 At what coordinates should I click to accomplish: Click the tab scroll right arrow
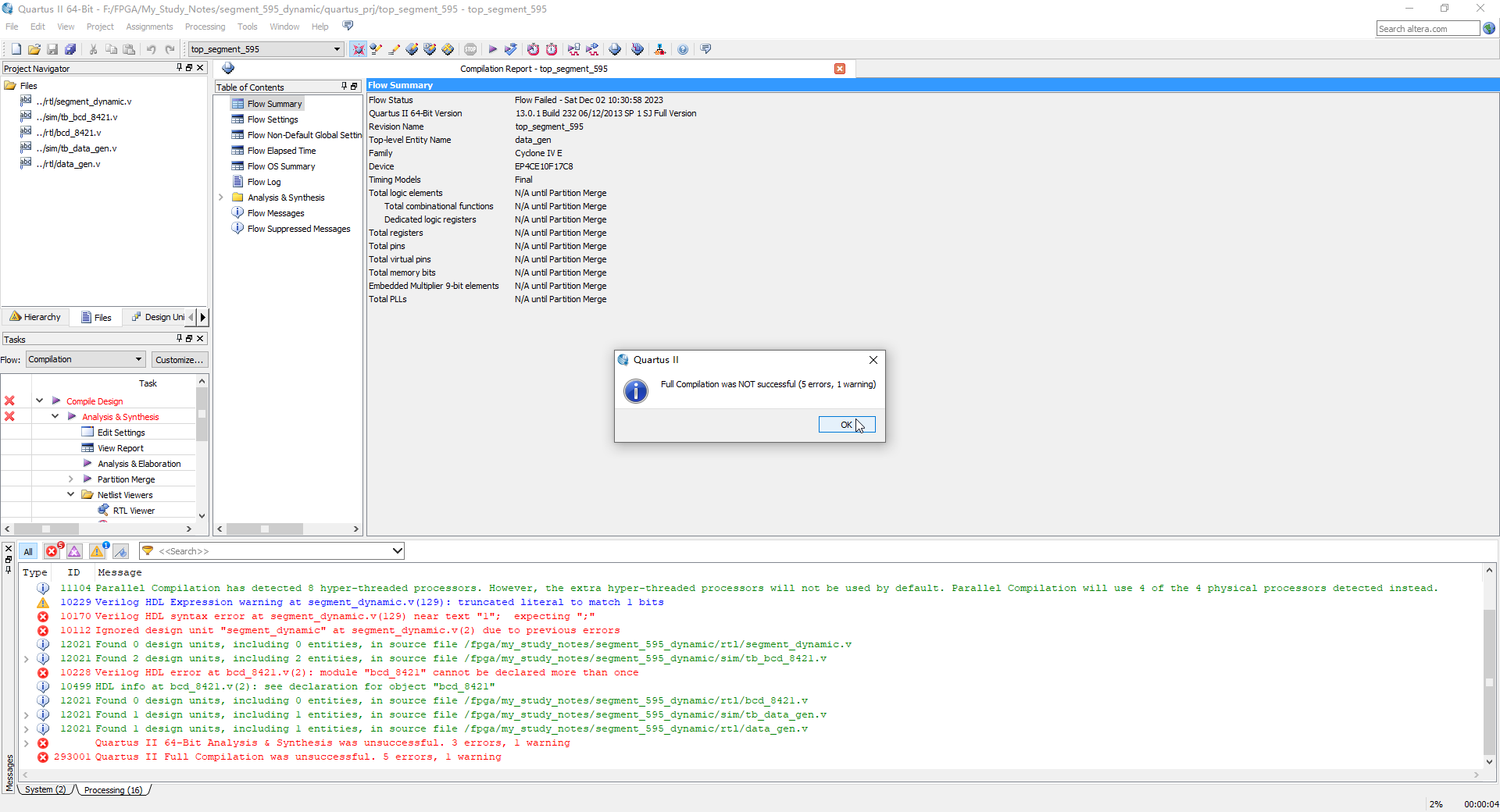(203, 317)
